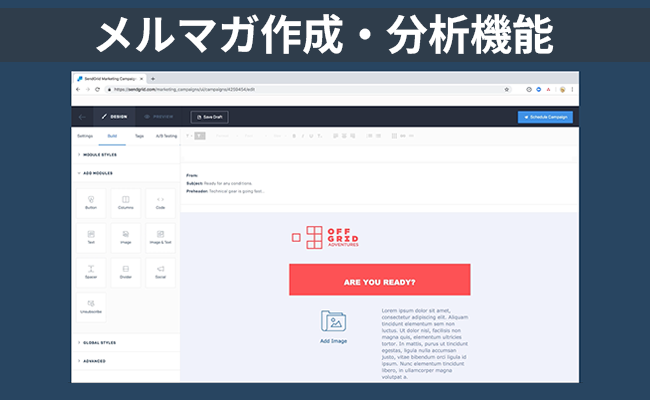
Task: Select the Build tab
Action: pyautogui.click(x=112, y=136)
